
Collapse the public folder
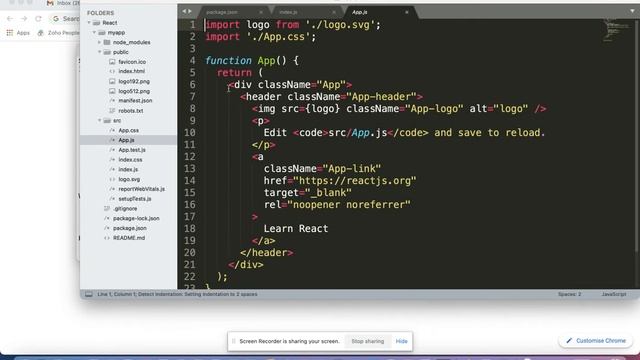point(99,52)
